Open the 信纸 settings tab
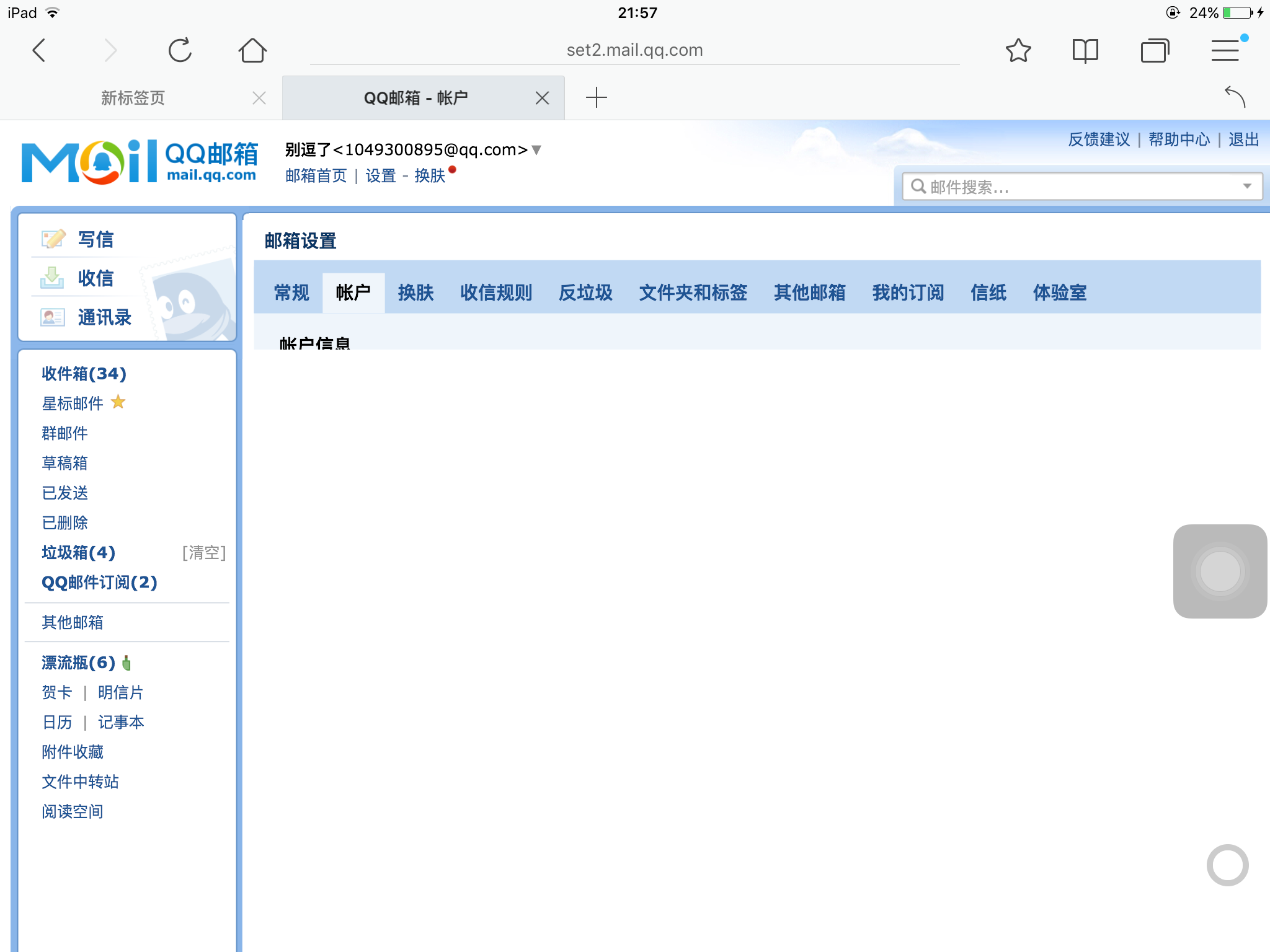Image resolution: width=1270 pixels, height=952 pixels. point(988,293)
